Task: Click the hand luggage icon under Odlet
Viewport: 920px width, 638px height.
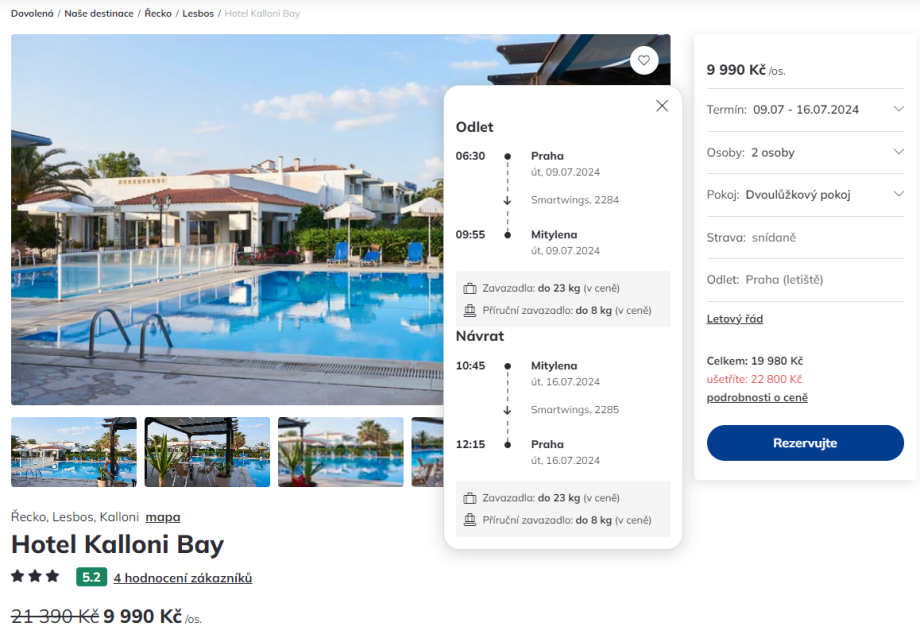Action: [469, 310]
